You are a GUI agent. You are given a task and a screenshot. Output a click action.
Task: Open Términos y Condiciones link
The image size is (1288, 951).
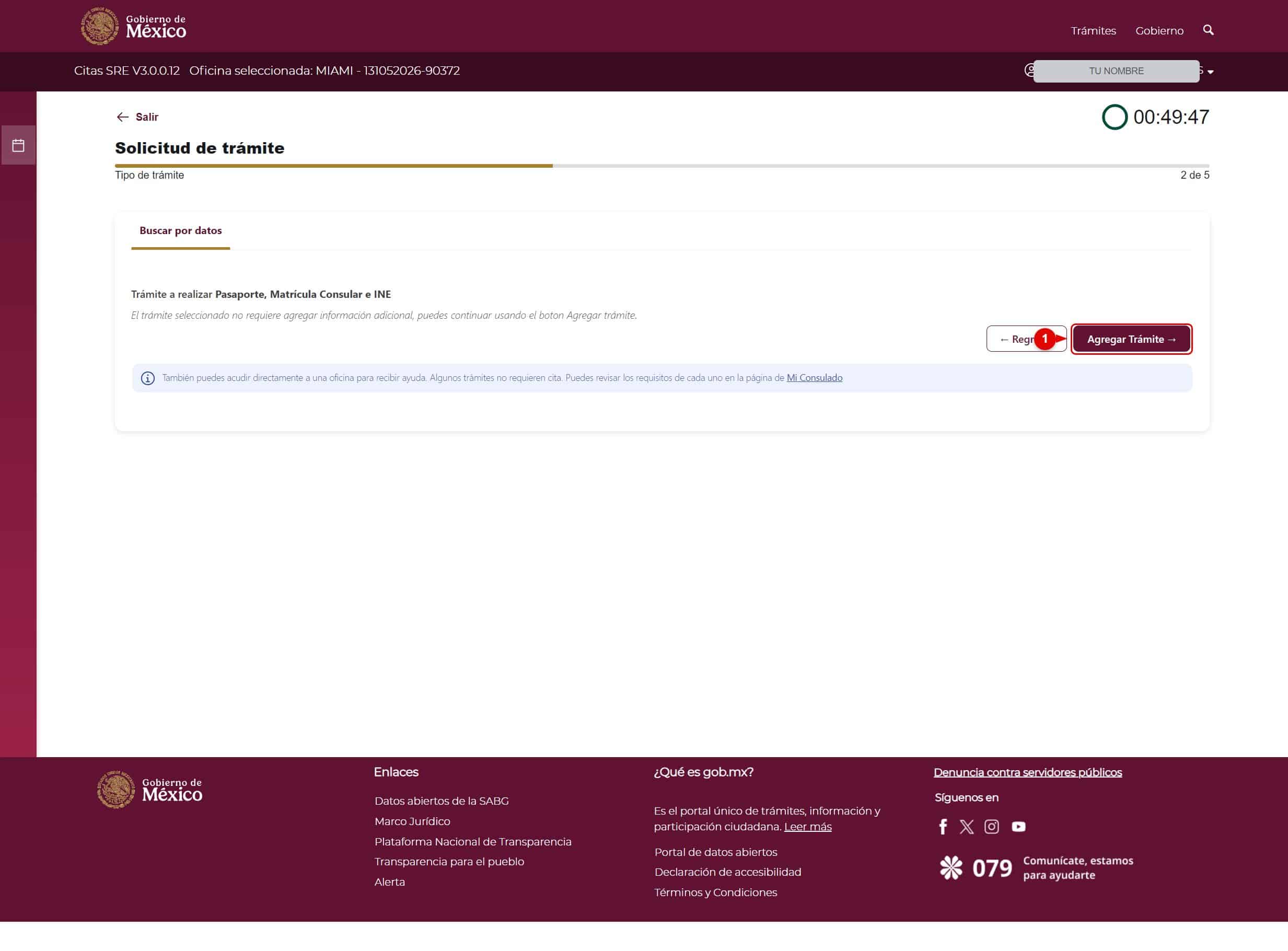point(715,892)
